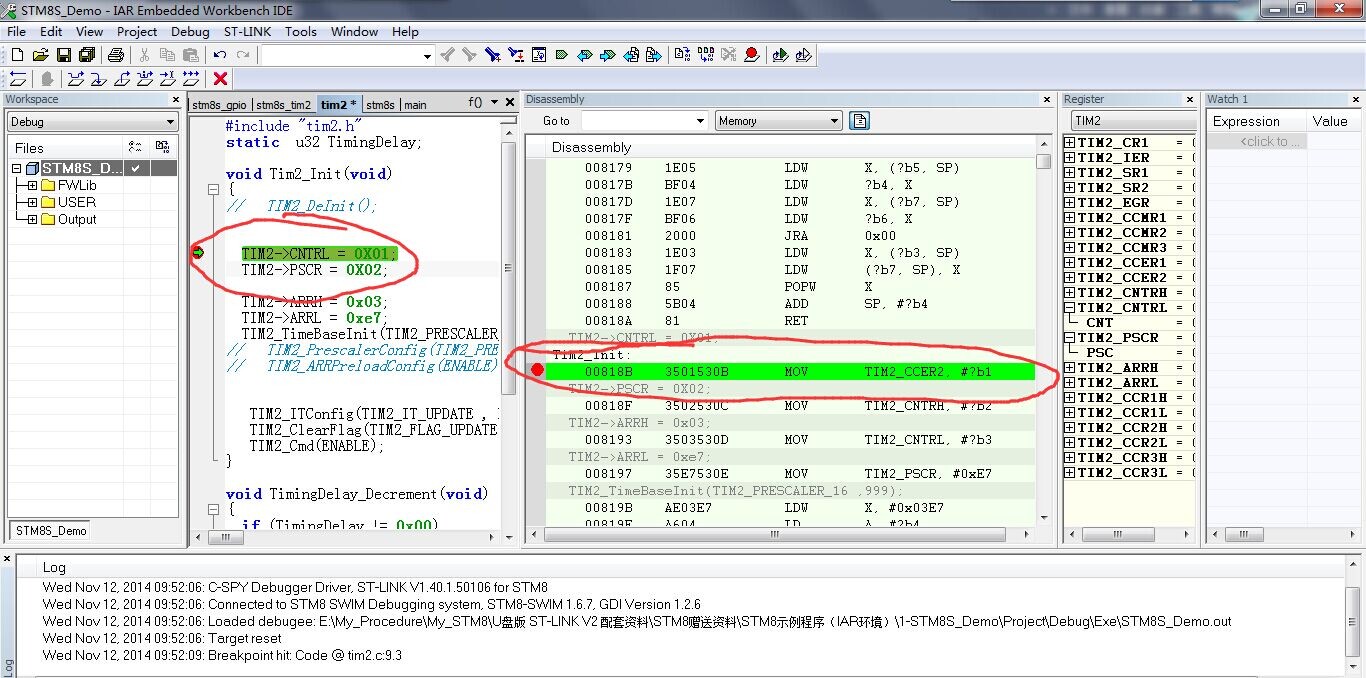The height and width of the screenshot is (678, 1366).
Task: Click the Run to Cursor debug icon
Action: pos(168,78)
